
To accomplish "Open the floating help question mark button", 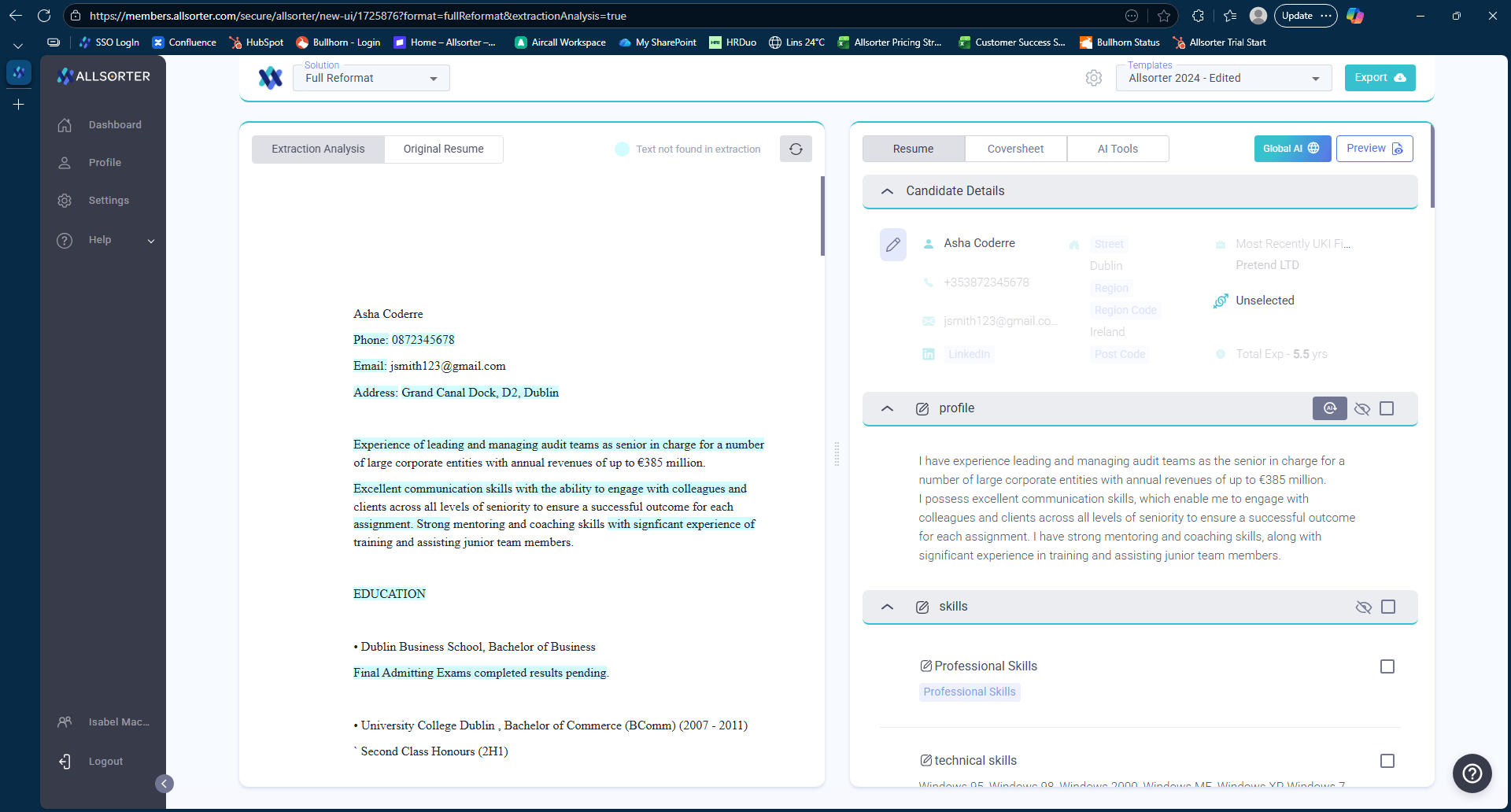I will pyautogui.click(x=1472, y=773).
